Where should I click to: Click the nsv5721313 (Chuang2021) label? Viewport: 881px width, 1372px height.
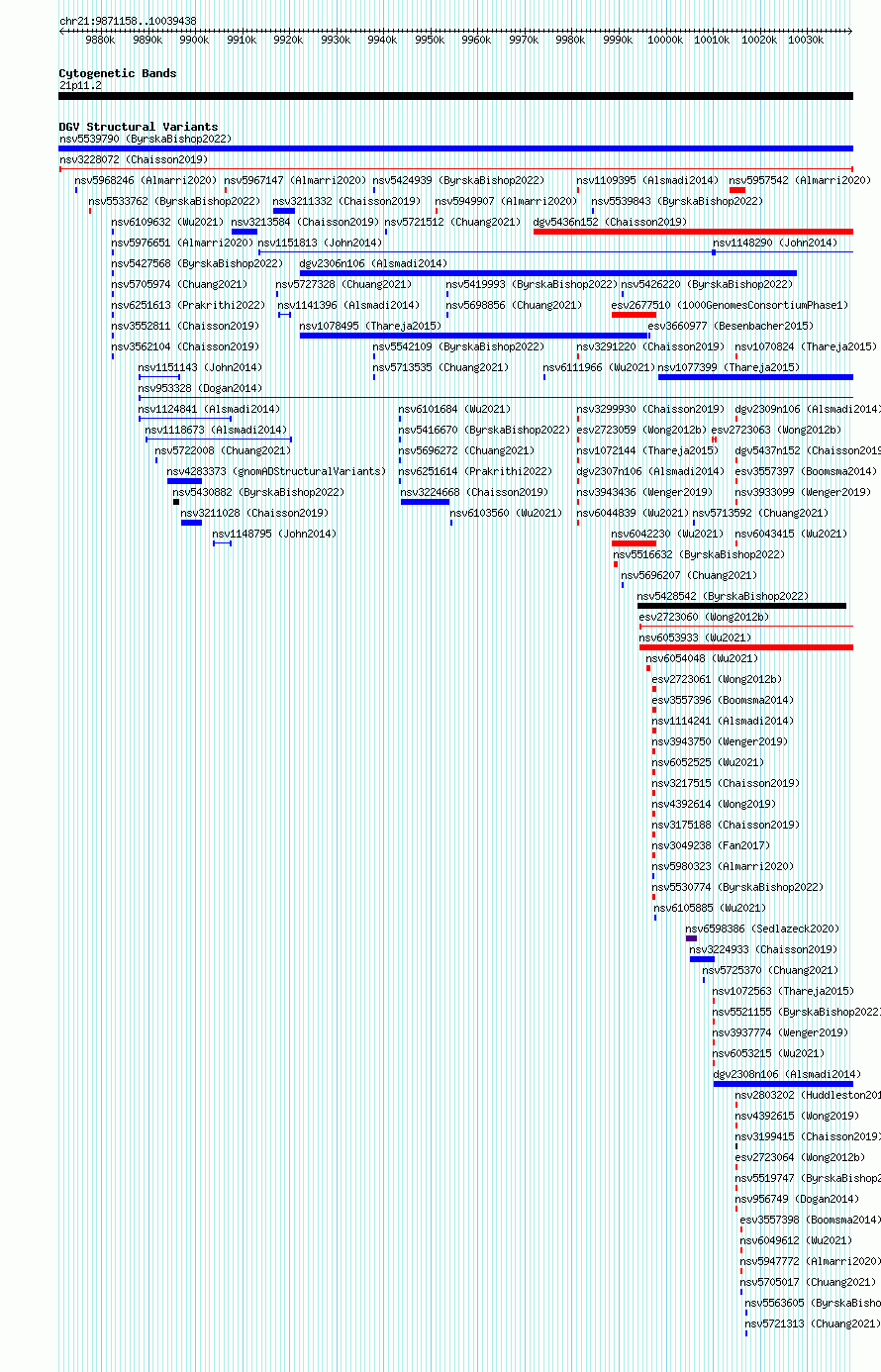click(813, 1323)
